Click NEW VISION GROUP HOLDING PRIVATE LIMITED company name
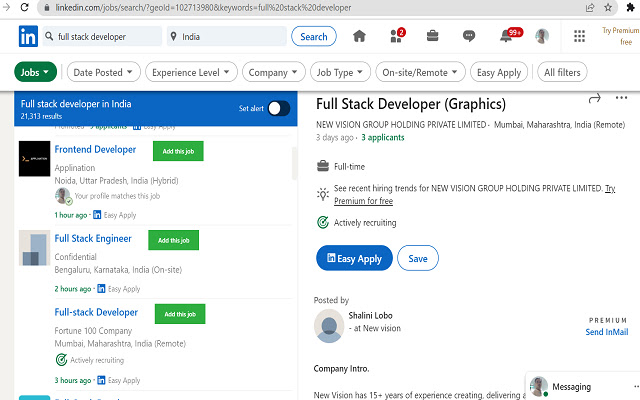Viewport: 640px width, 400px height. [x=401, y=124]
